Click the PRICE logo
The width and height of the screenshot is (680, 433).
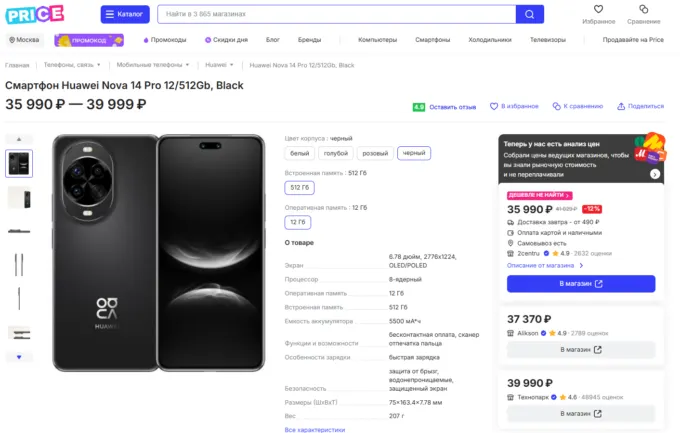[35, 14]
